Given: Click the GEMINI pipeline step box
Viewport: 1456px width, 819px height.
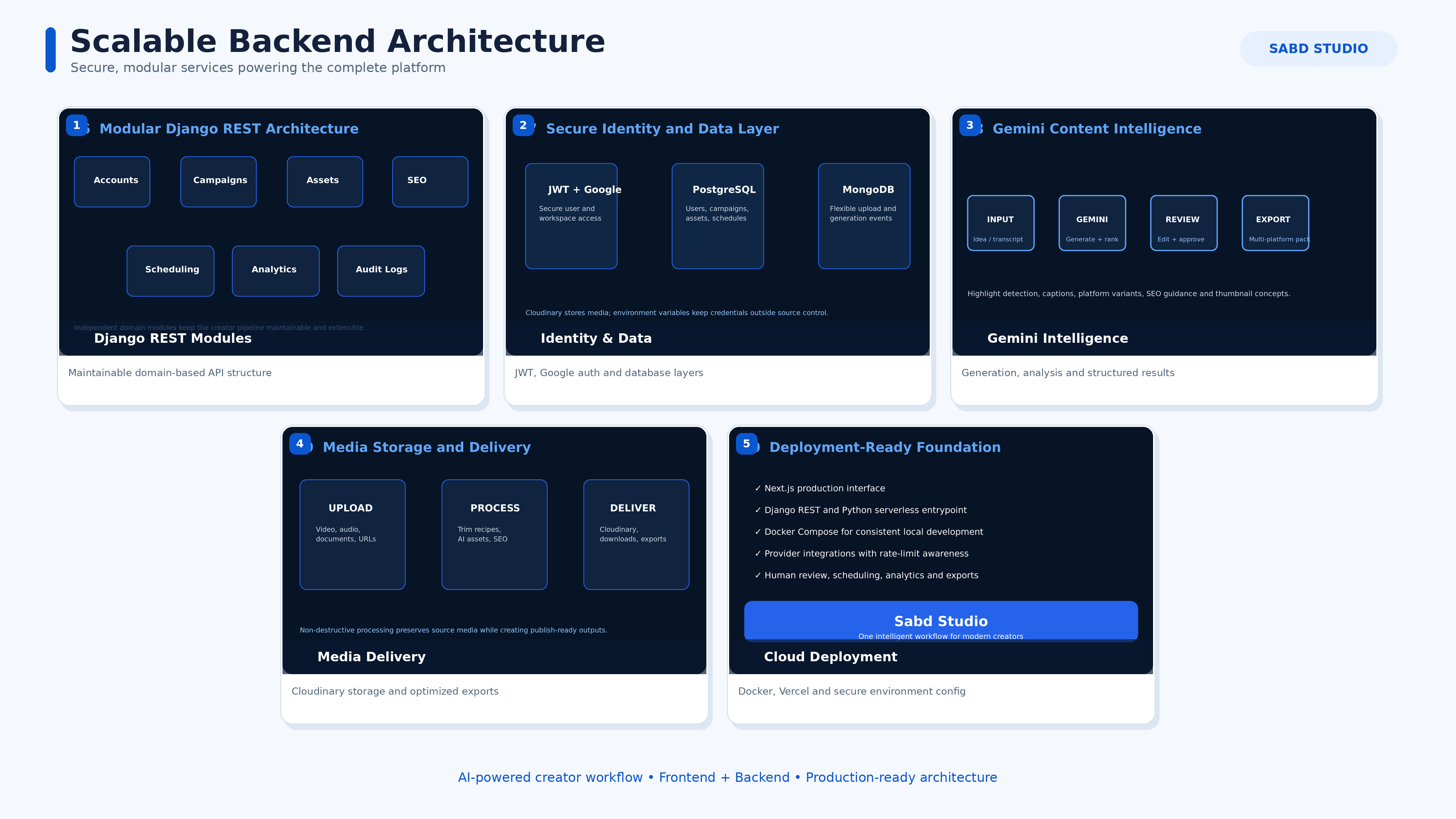Looking at the screenshot, I should pyautogui.click(x=1092, y=223).
